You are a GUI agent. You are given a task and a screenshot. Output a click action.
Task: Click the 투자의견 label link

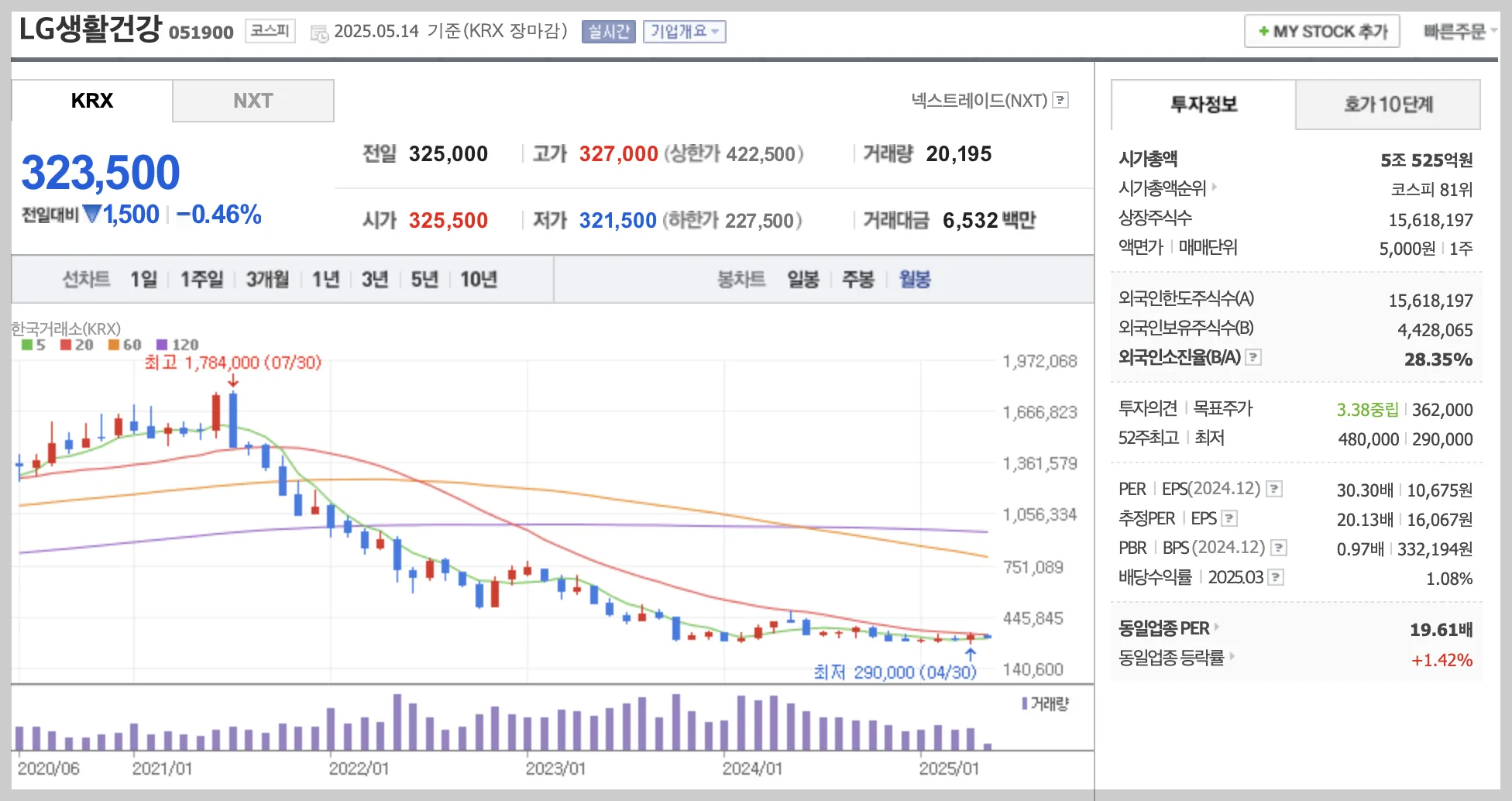[1148, 408]
